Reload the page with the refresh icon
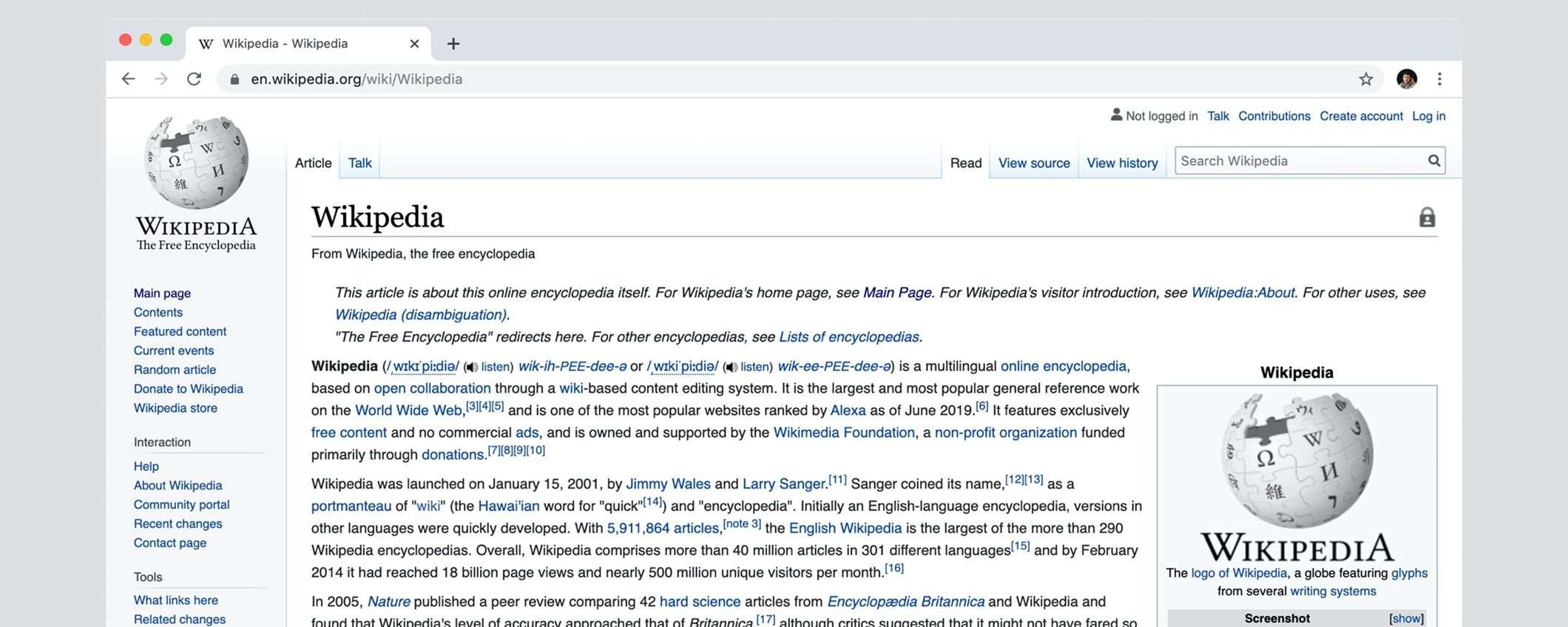This screenshot has width=1568, height=627. tap(194, 79)
